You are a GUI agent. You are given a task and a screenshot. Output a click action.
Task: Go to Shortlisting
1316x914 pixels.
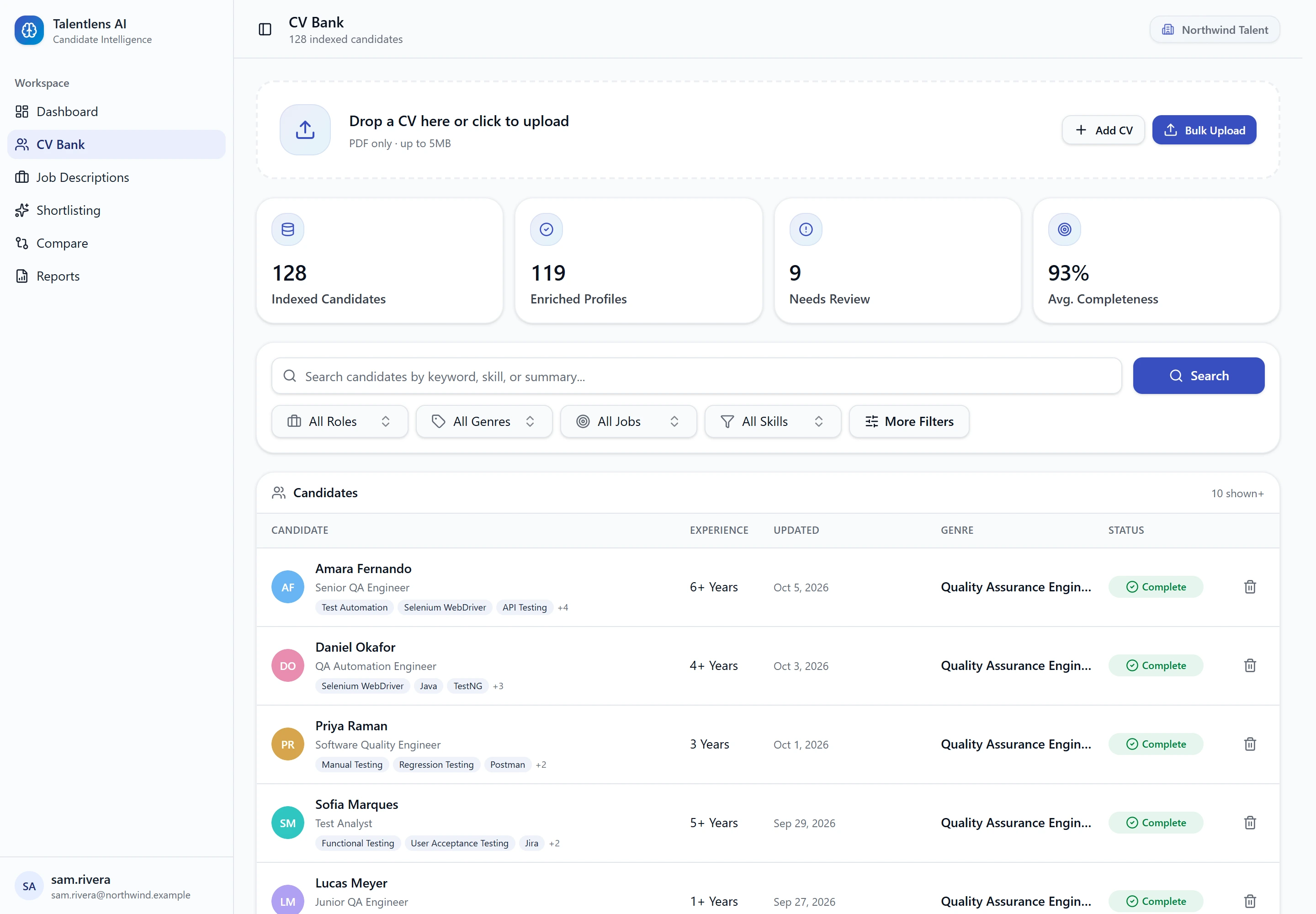[x=116, y=210]
